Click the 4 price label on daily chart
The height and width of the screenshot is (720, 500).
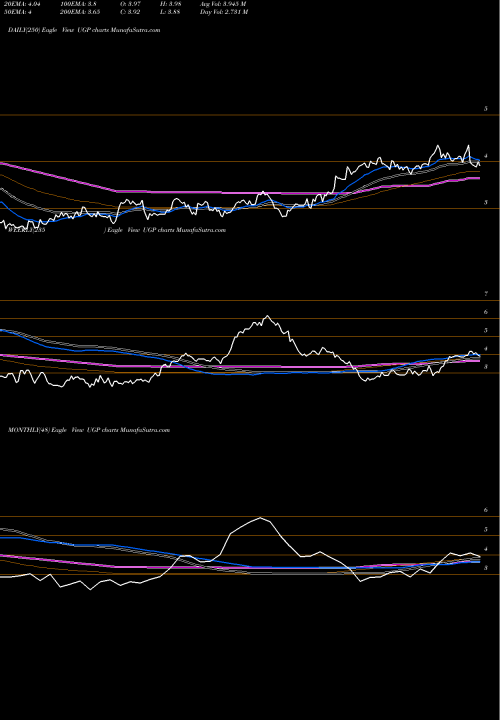pos(486,156)
